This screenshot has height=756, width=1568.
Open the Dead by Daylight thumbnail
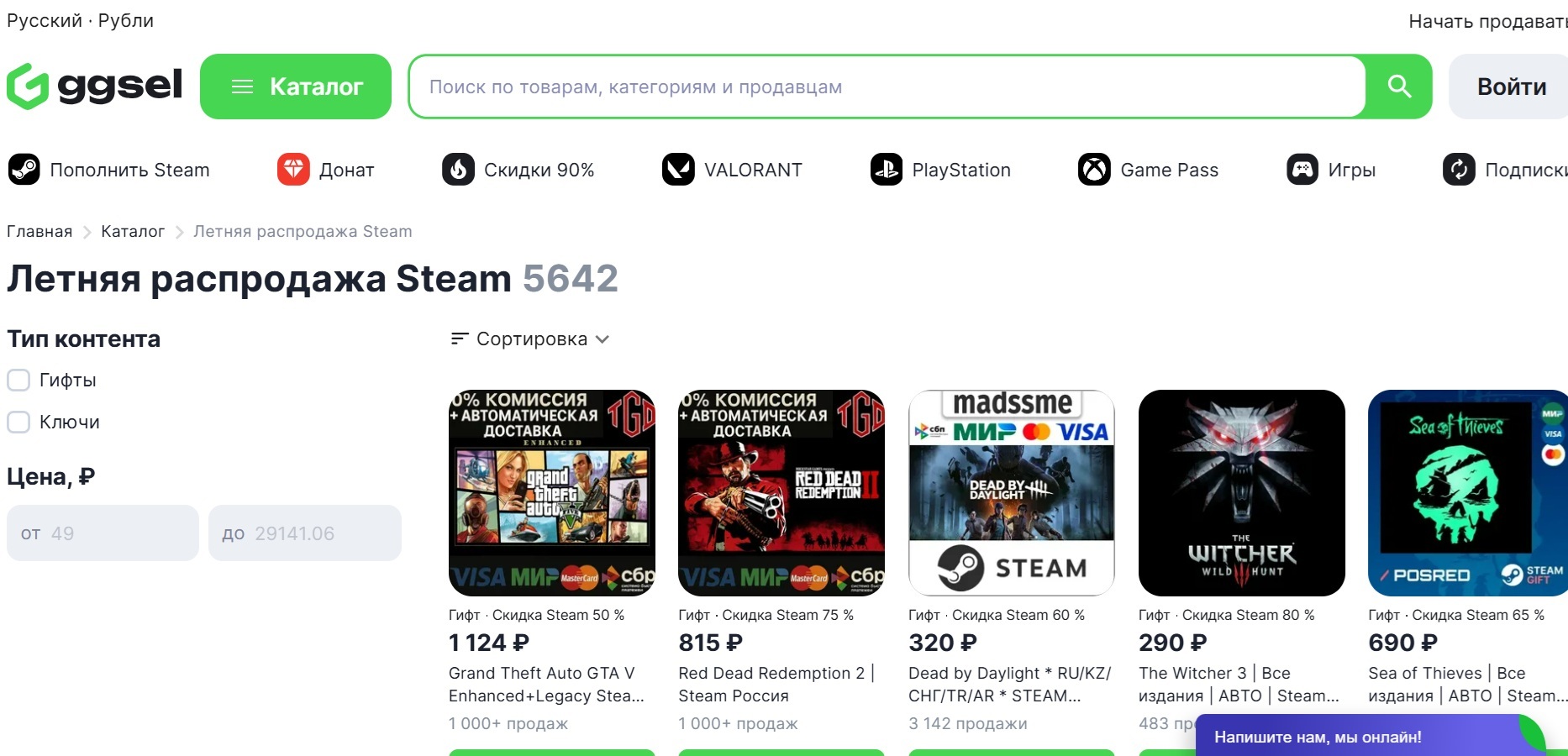(1012, 493)
